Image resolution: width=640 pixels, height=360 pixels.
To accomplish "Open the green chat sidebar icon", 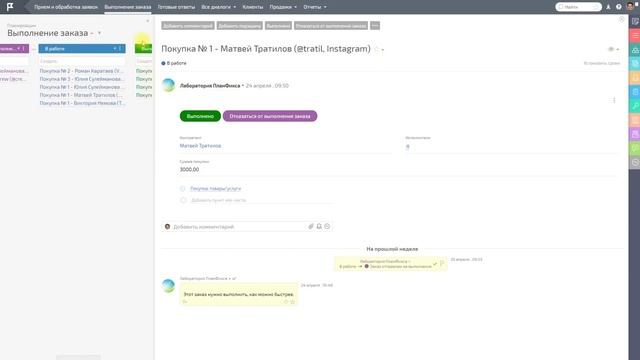I will [635, 148].
